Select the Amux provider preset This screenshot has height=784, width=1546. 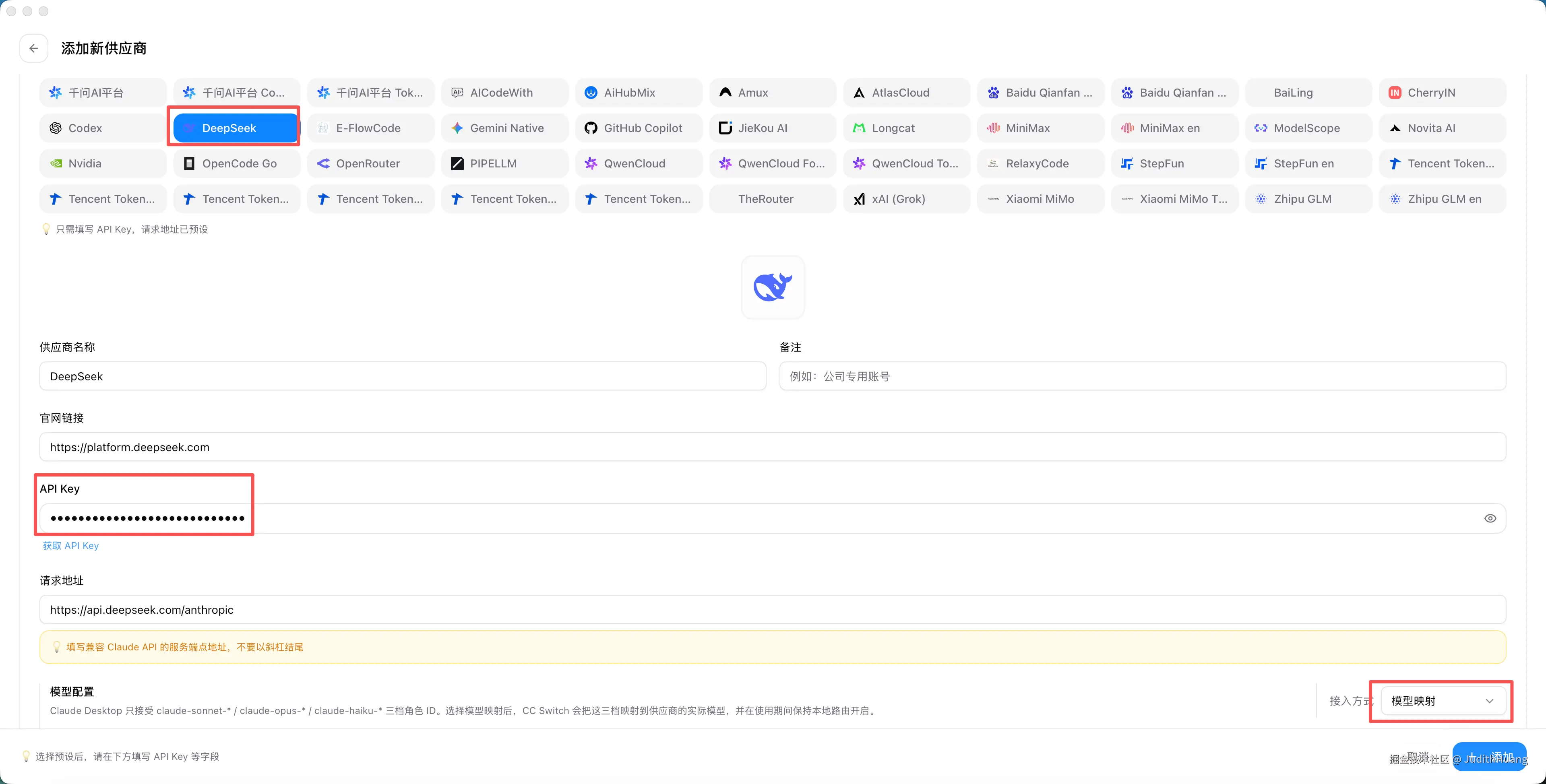click(x=773, y=93)
